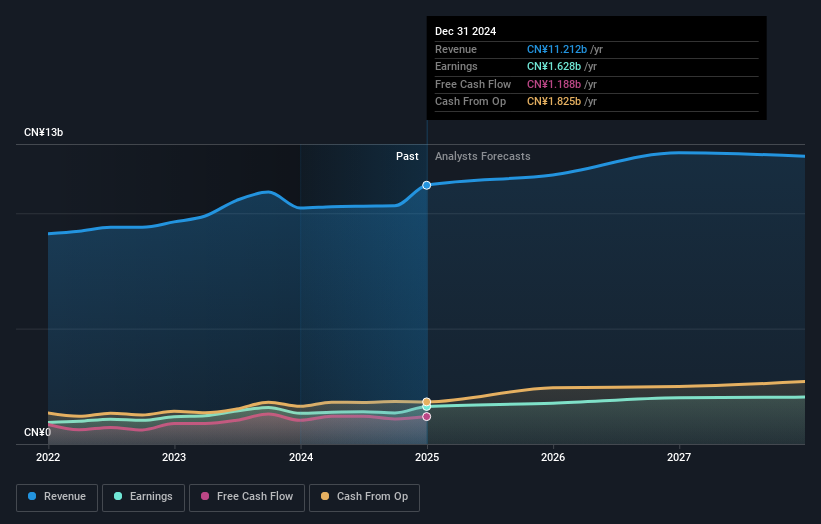Viewport: 821px width, 524px height.
Task: Click the 2024 x-axis label
Action: pos(301,457)
